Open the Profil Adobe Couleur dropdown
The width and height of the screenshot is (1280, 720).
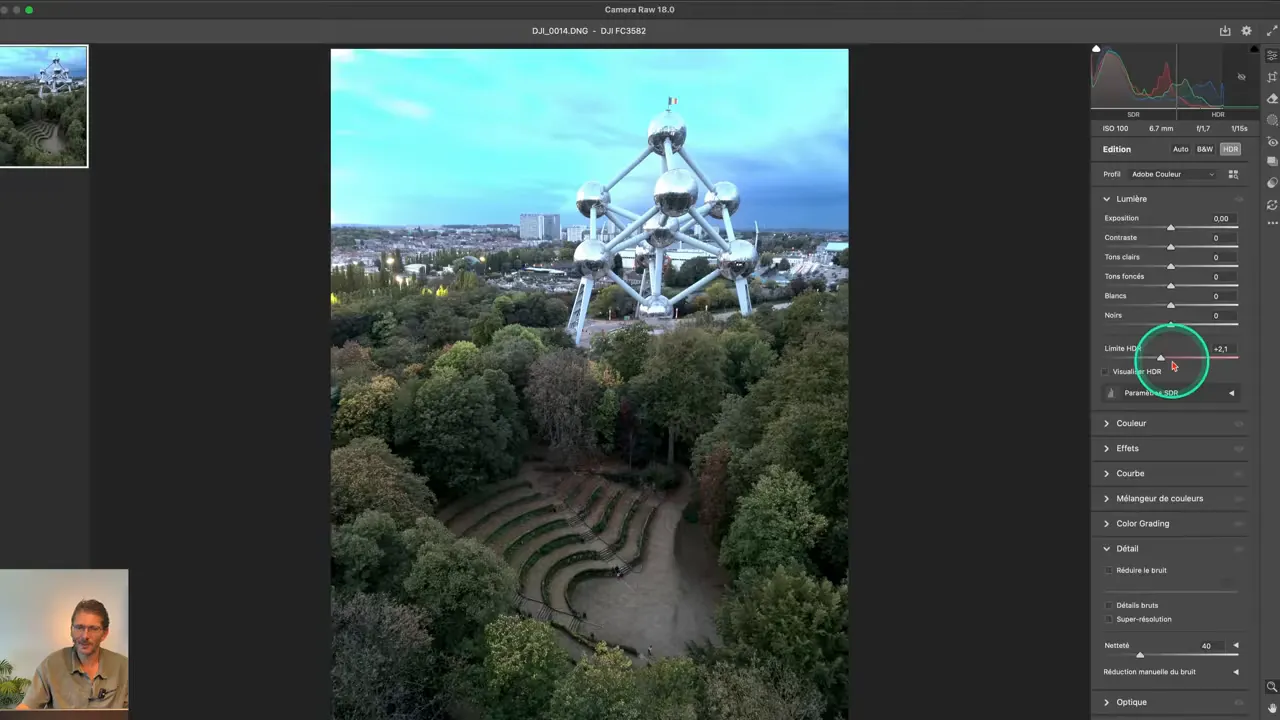tap(1172, 174)
